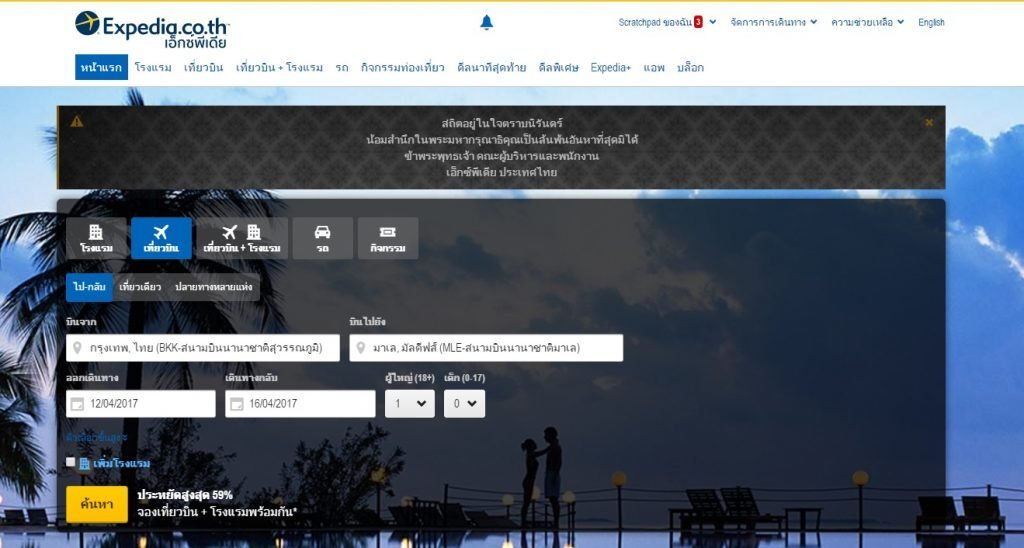
Task: Select the hotel (โรงแรม) search icon tab
Action: point(97,238)
